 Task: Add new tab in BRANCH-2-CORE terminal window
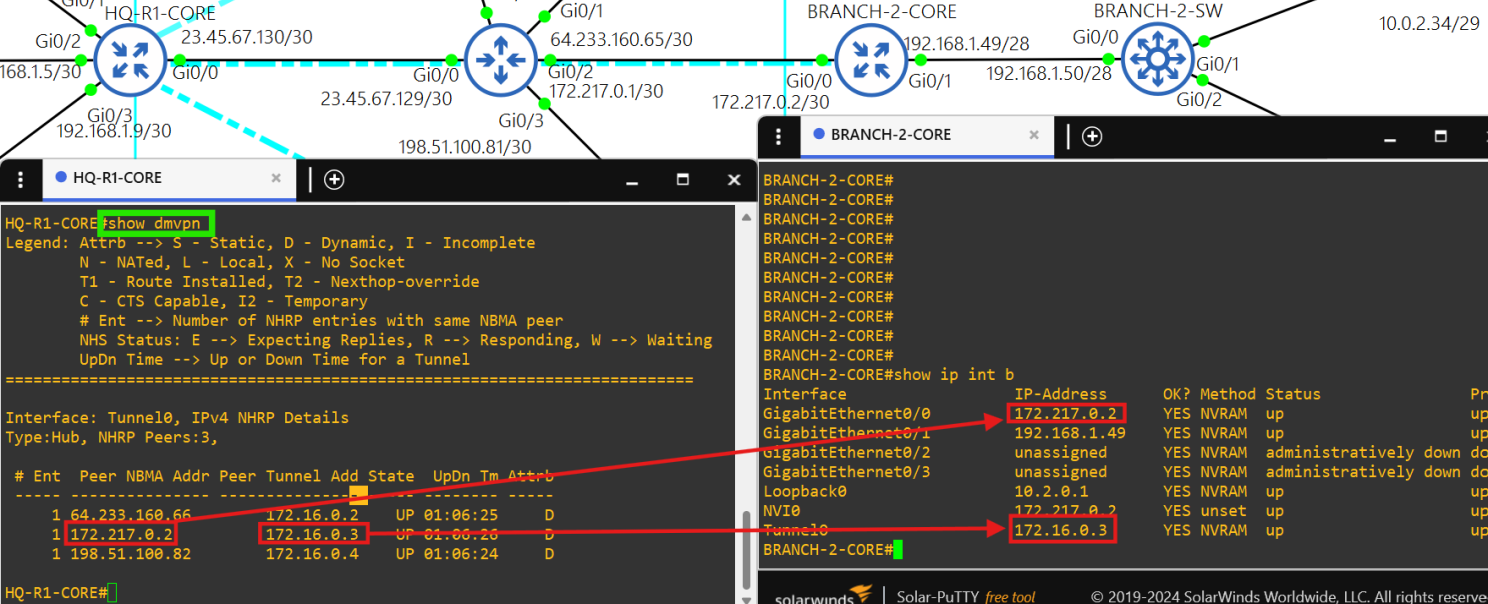[1092, 136]
